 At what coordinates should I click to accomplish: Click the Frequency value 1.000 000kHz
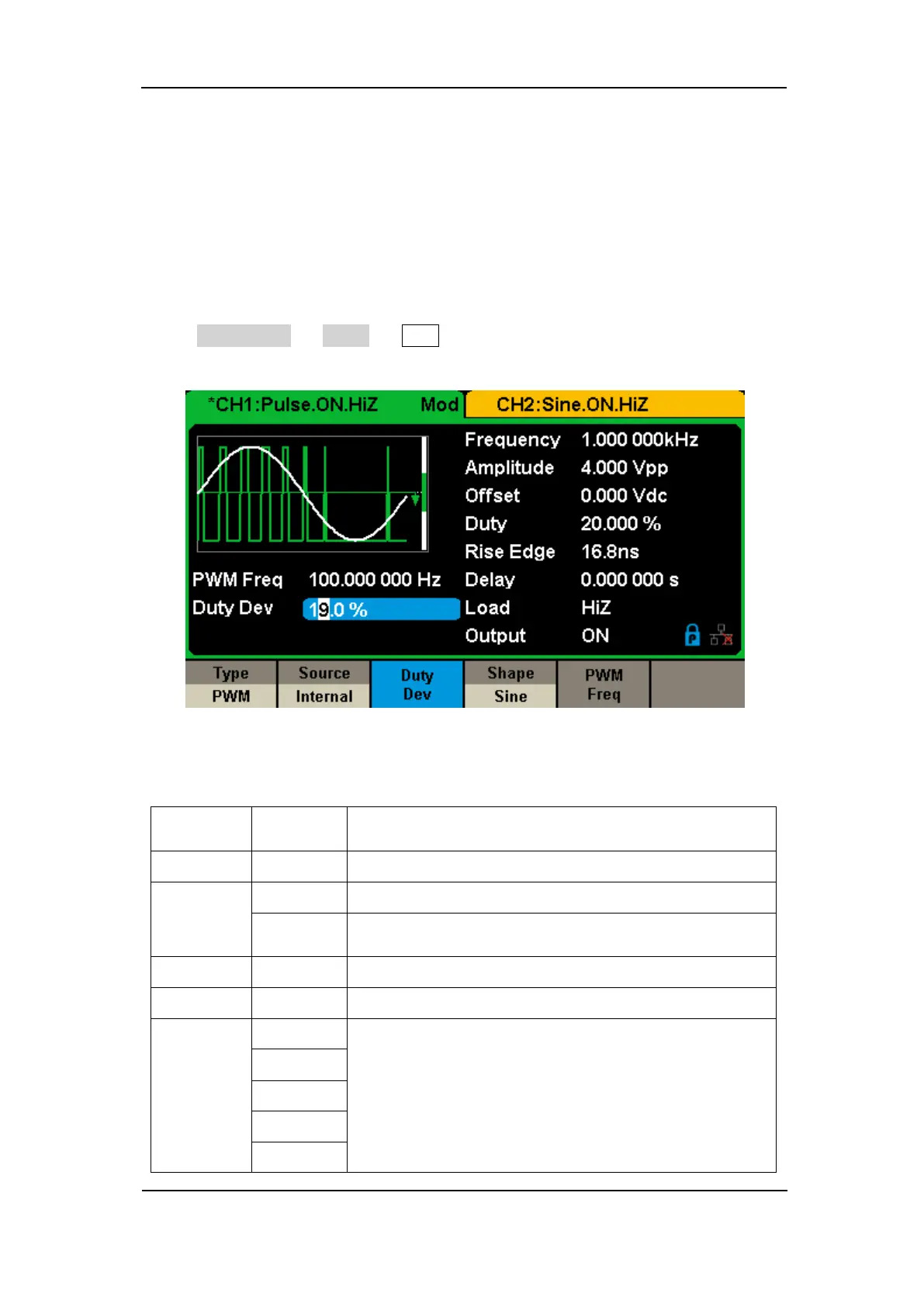639,440
